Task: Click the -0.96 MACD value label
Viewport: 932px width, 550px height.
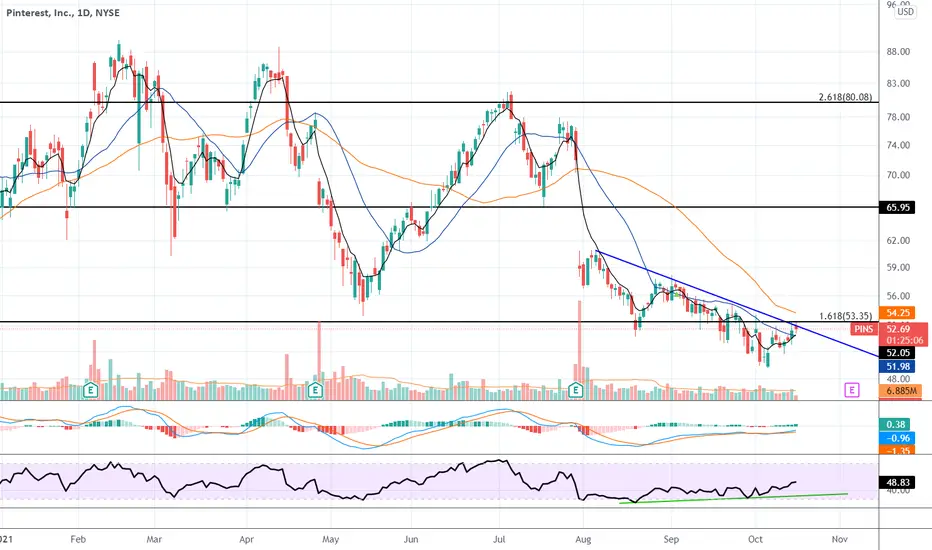Action: click(896, 438)
